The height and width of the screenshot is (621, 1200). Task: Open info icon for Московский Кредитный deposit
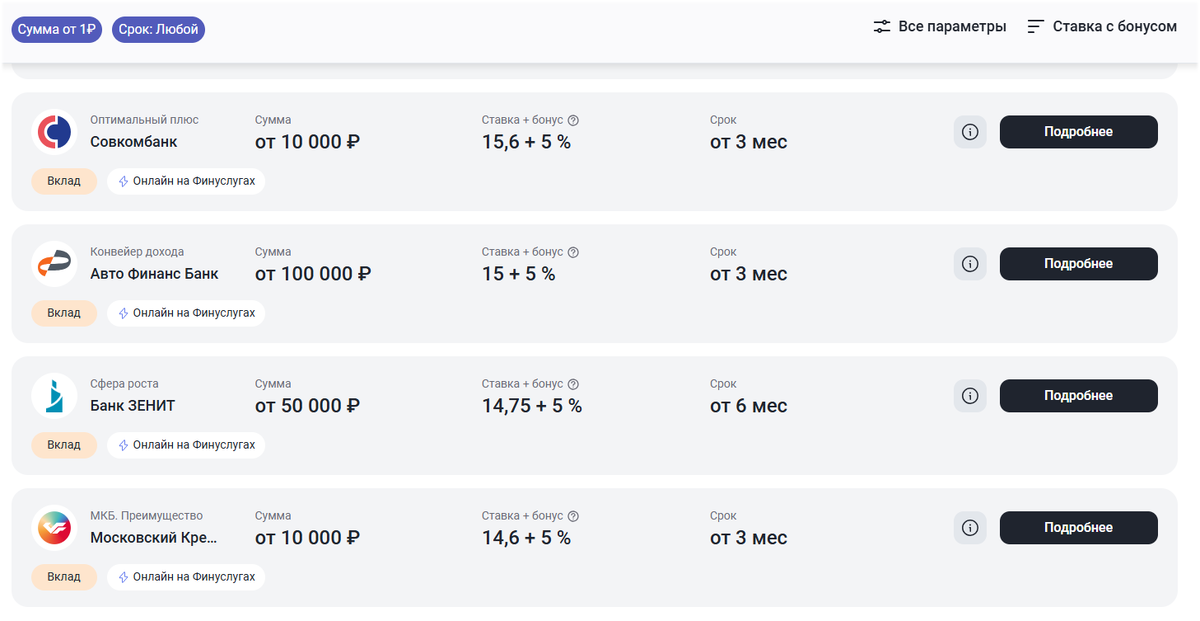coord(970,528)
